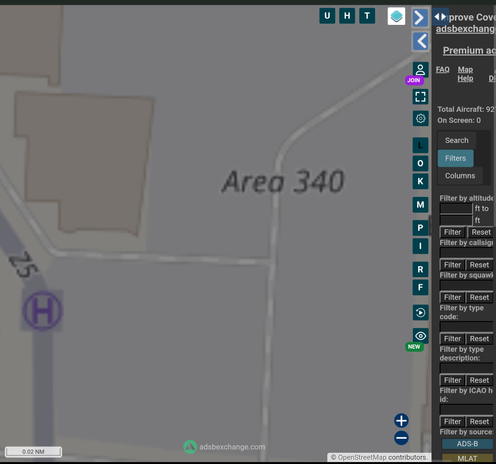Click the type description input field
Viewport: 496px width, 464px height.
pyautogui.click(x=467, y=368)
